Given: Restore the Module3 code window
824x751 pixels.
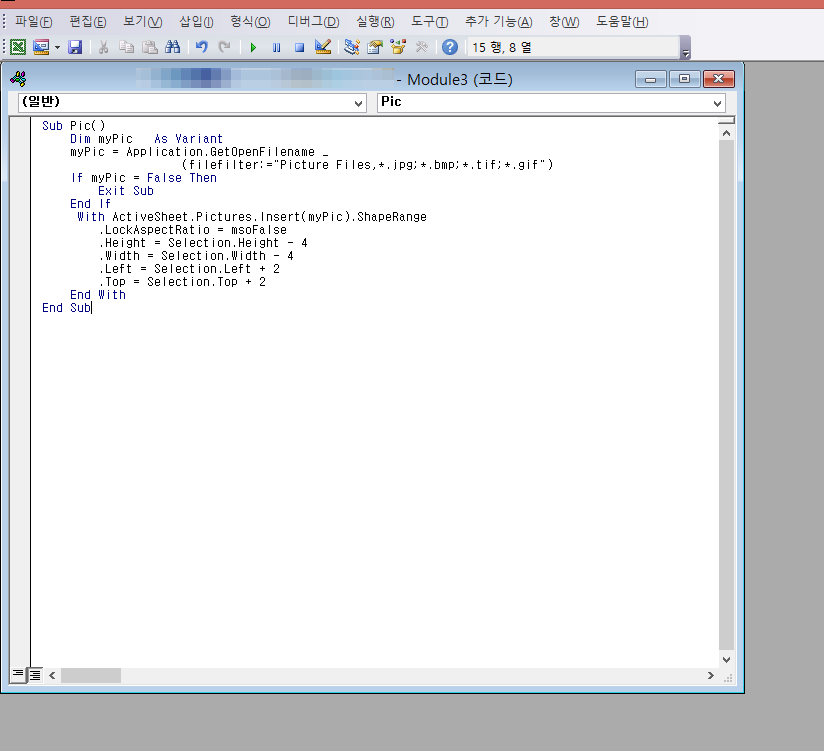Looking at the screenshot, I should [x=684, y=79].
